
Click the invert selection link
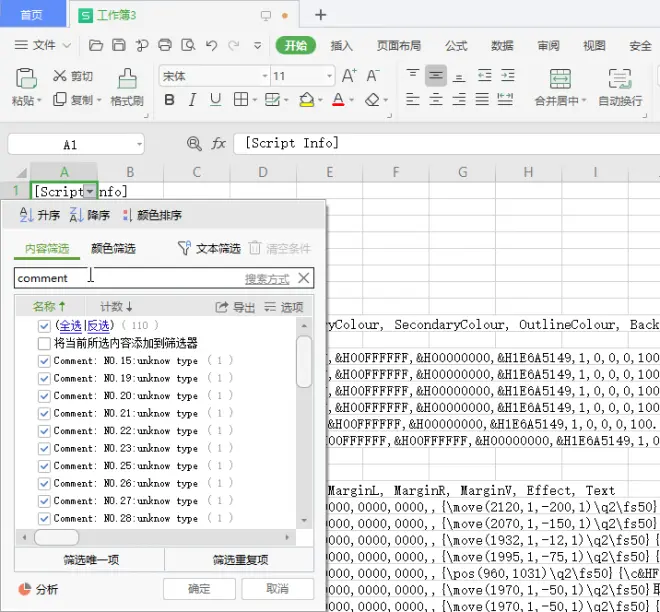[99, 325]
